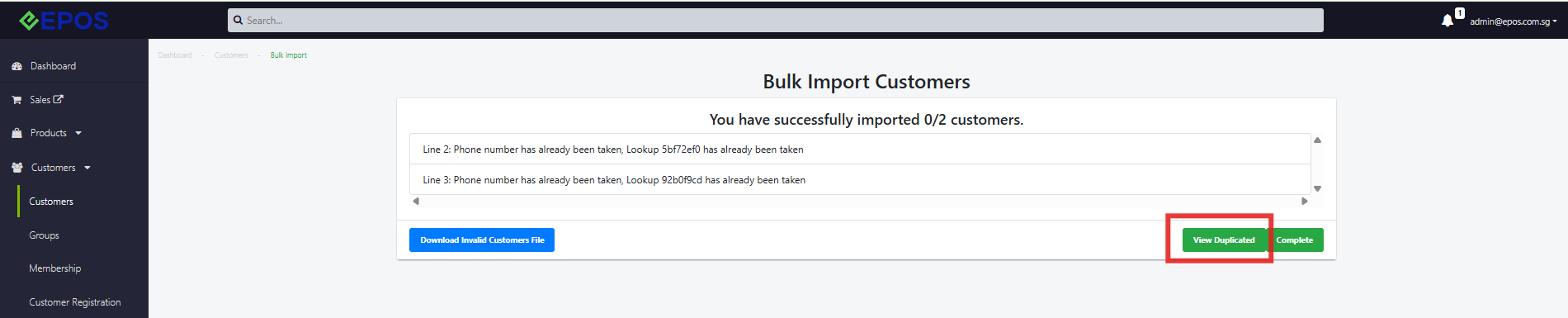Click the Sales external link icon
1568x318 pixels.
click(x=59, y=99)
